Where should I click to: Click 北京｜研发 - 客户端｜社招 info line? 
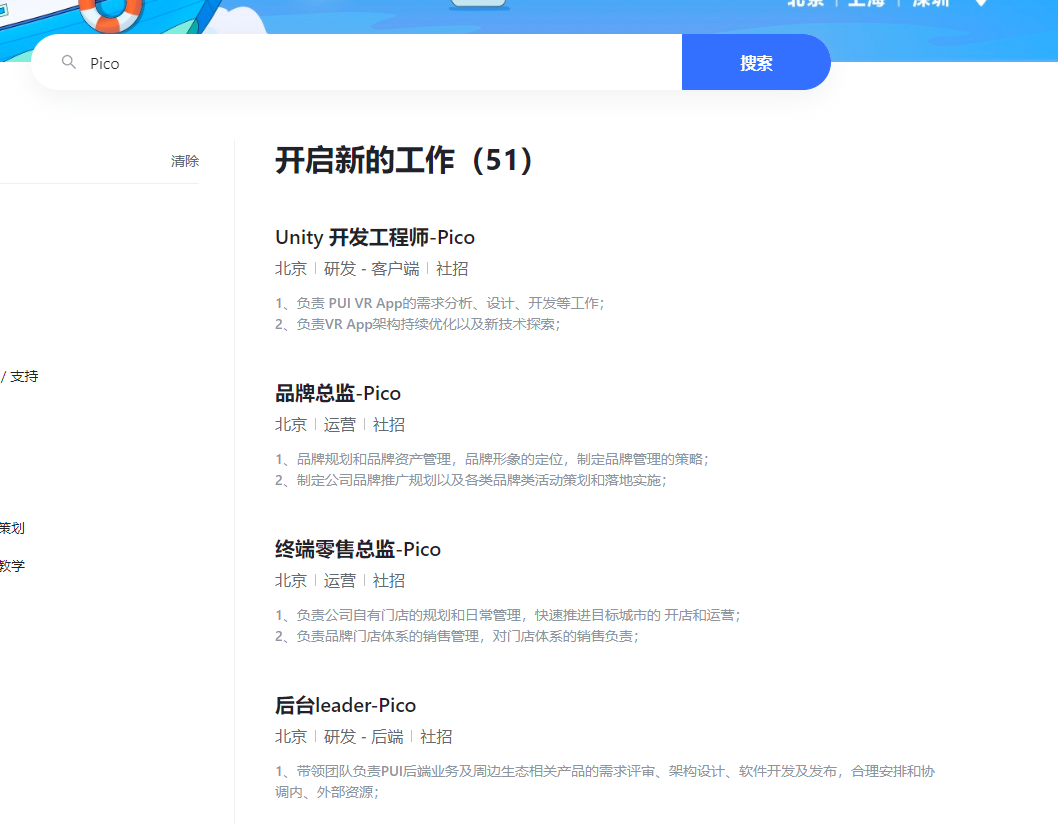372,269
